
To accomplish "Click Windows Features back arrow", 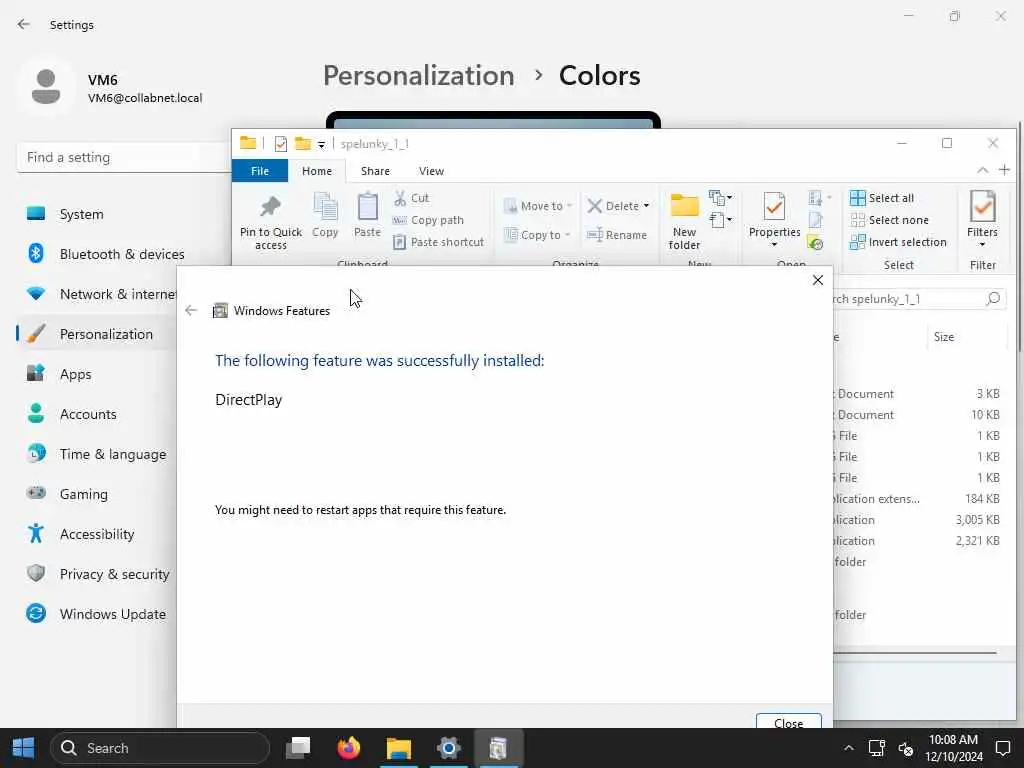I will tap(191, 311).
